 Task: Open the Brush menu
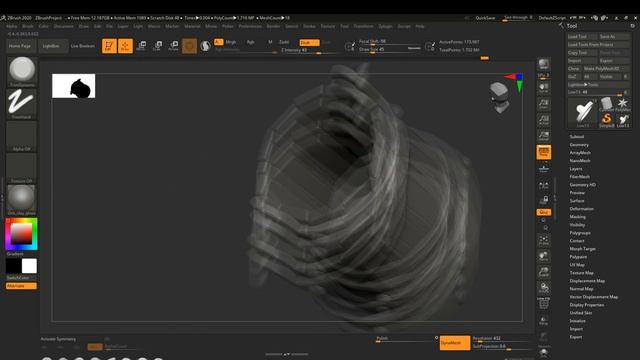tap(28, 26)
